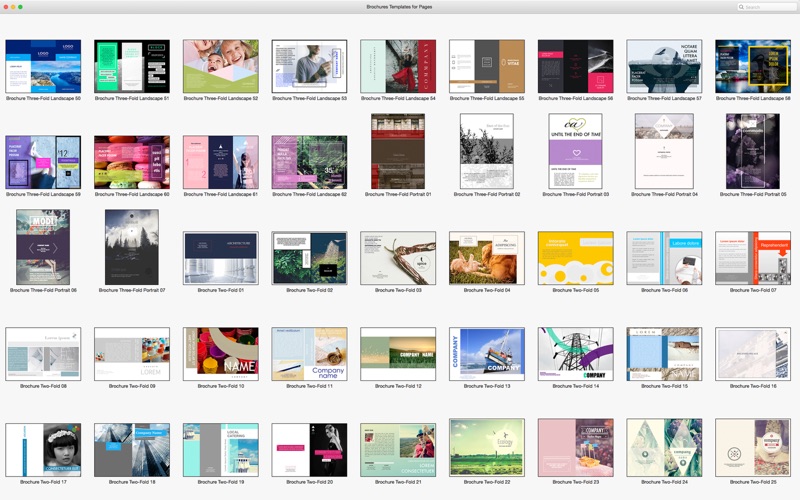Select Brochure Two-Fold 24 template
The height and width of the screenshot is (500, 800).
coord(664,448)
